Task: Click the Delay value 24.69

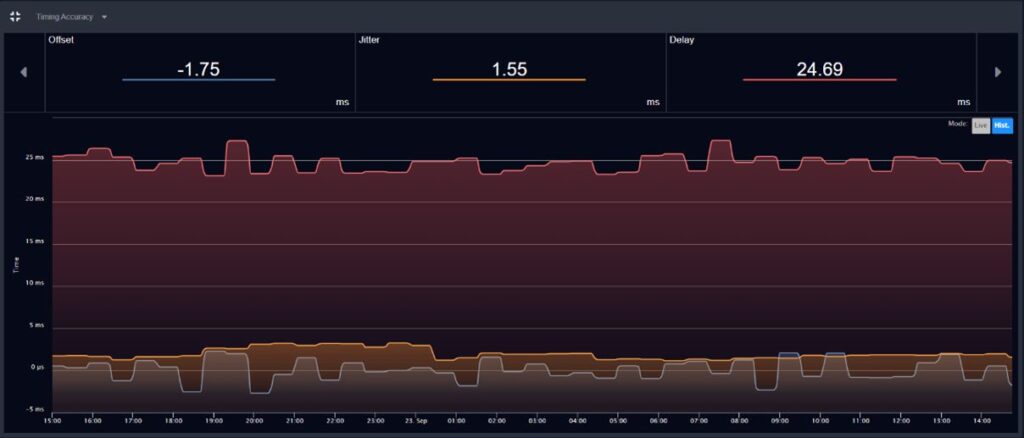Action: point(820,69)
